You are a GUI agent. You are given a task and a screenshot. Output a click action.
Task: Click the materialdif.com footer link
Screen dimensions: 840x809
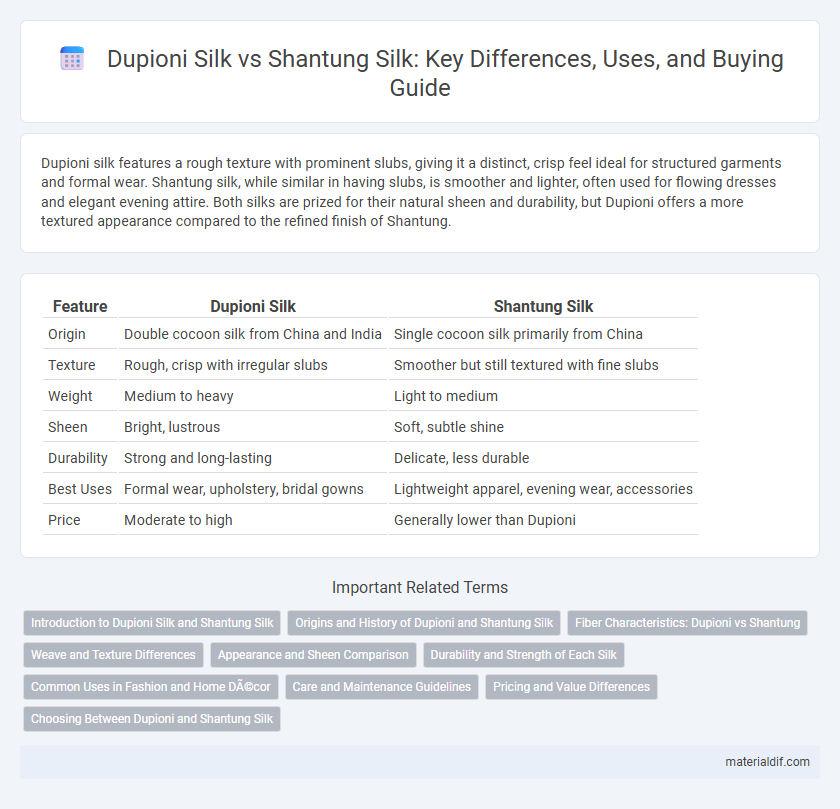[767, 761]
